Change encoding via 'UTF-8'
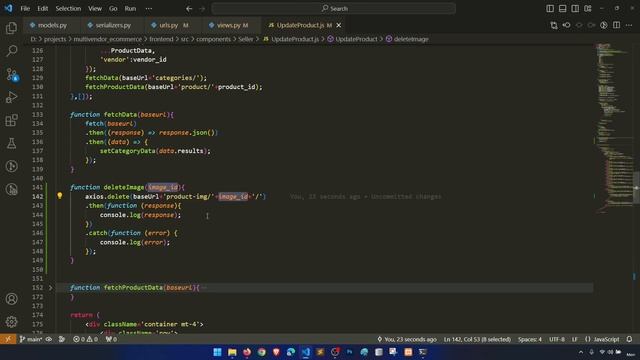The width and height of the screenshot is (640, 360). pos(557,339)
